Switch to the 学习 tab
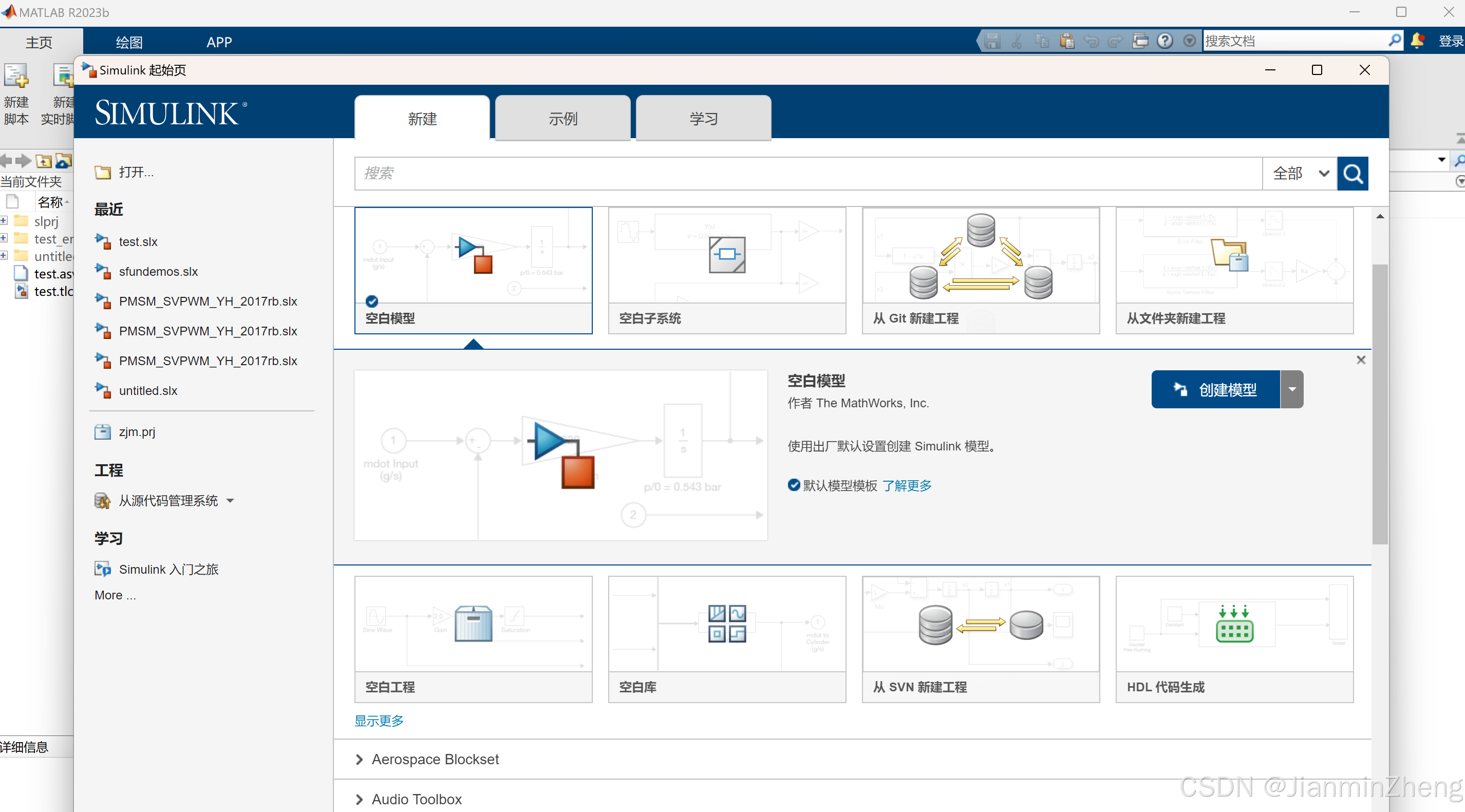The image size is (1465, 812). [x=703, y=118]
